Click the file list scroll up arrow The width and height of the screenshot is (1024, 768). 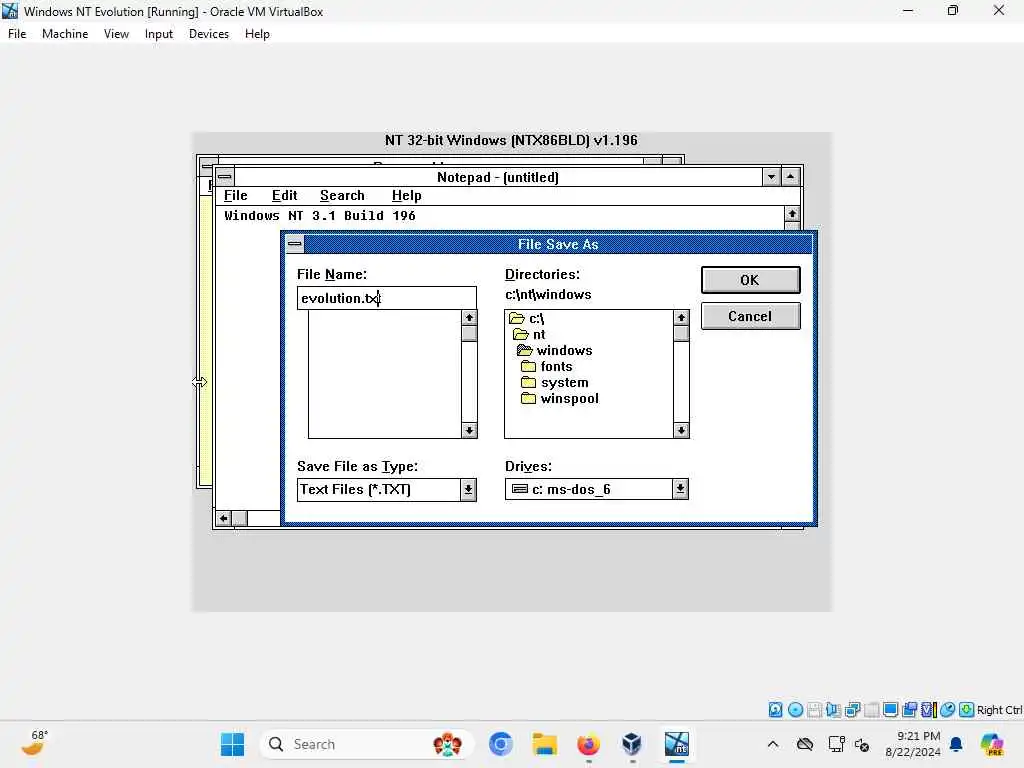[469, 318]
